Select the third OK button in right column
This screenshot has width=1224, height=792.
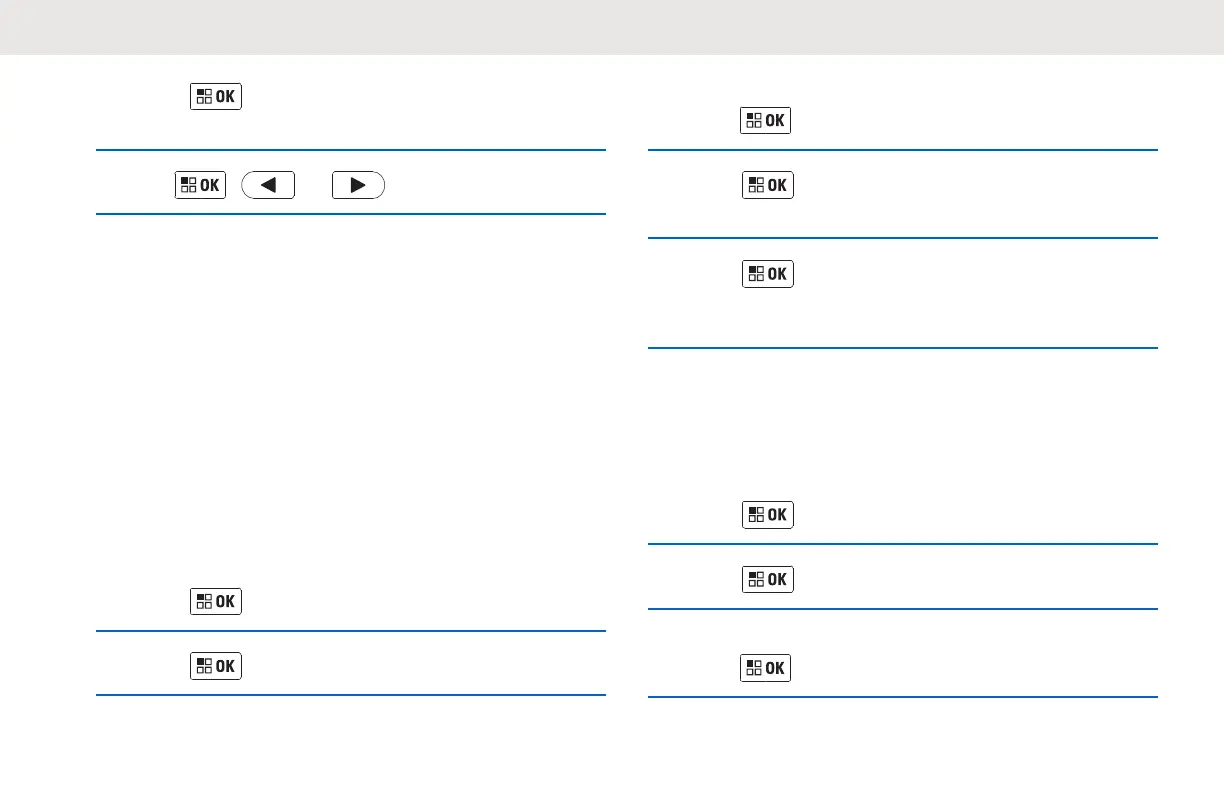767,274
